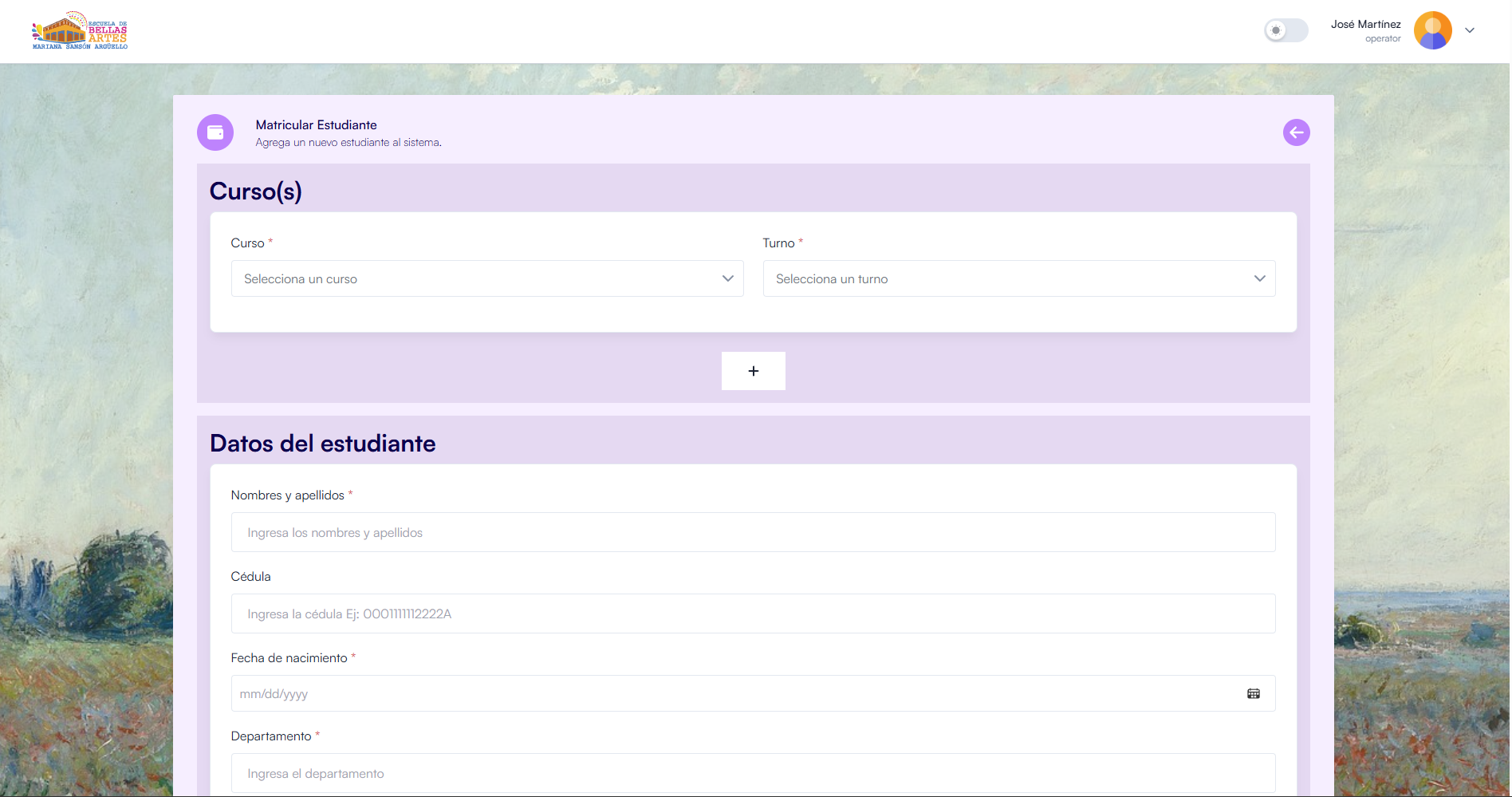1512x797 pixels.
Task: Click the Departamento input field
Action: pos(753,773)
